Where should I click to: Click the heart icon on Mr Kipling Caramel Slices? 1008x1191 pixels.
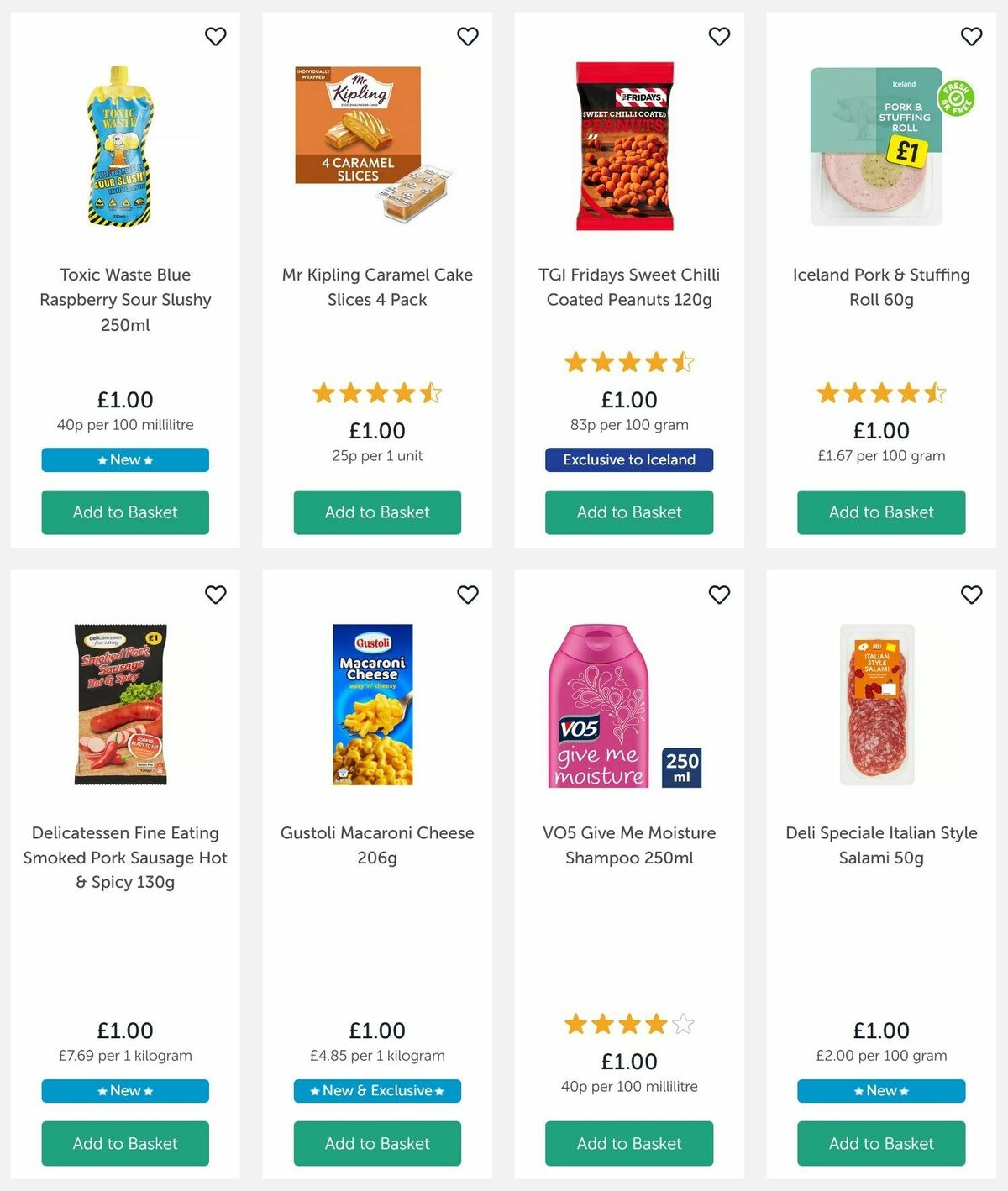(468, 37)
